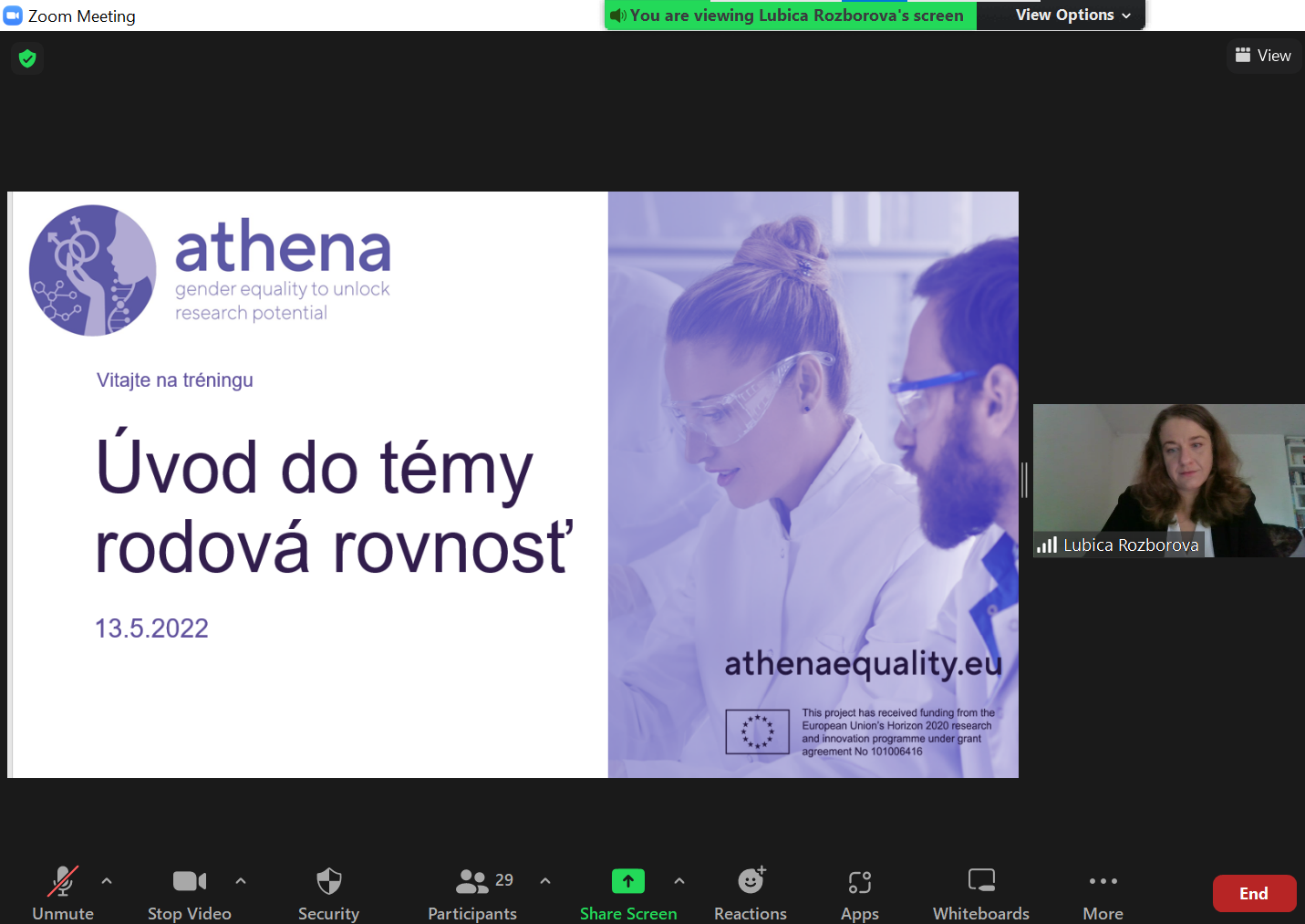
Task: Click the EU flag emblem on the slide
Action: pos(757,732)
